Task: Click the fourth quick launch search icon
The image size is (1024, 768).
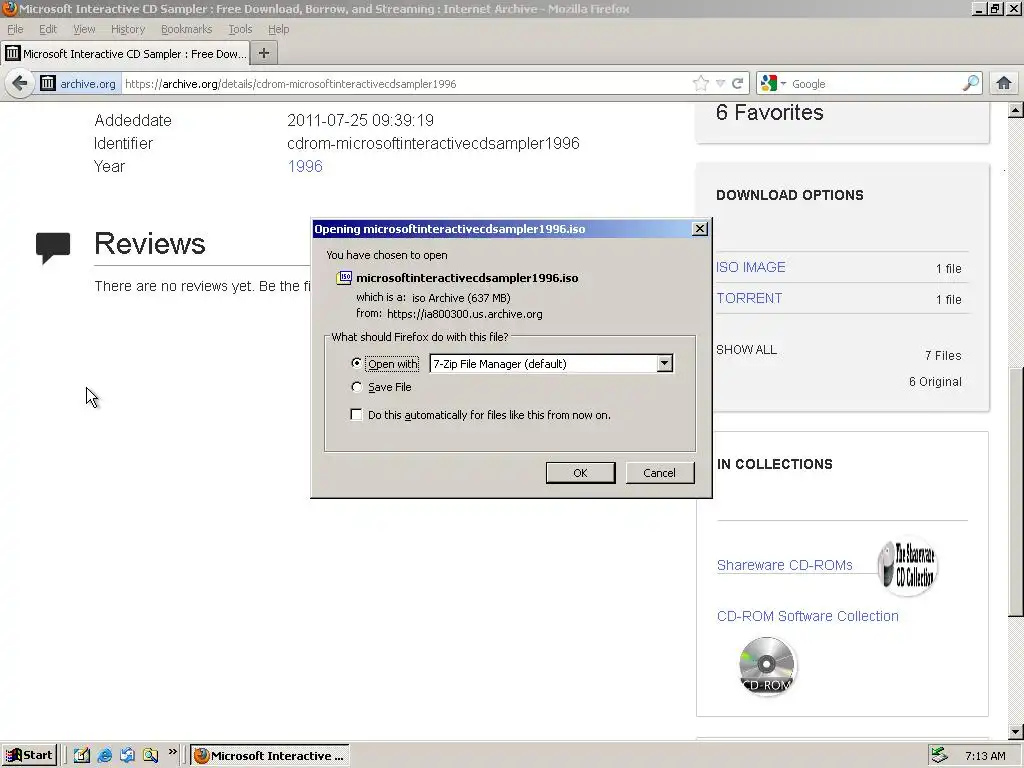Action: (150, 756)
